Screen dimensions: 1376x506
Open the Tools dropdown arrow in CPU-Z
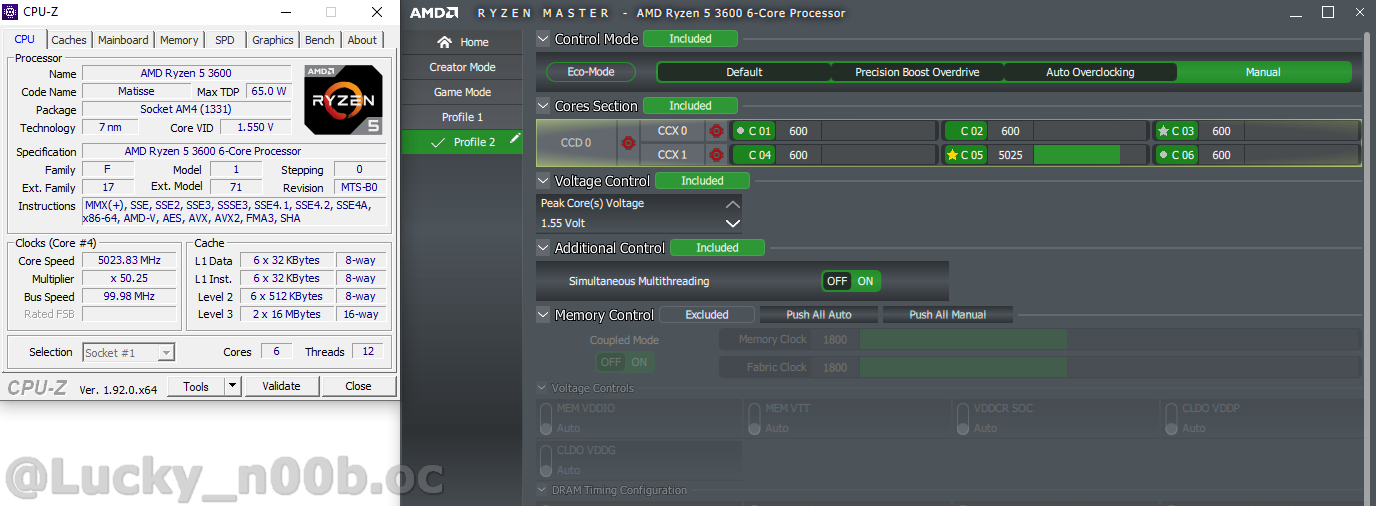tap(232, 386)
